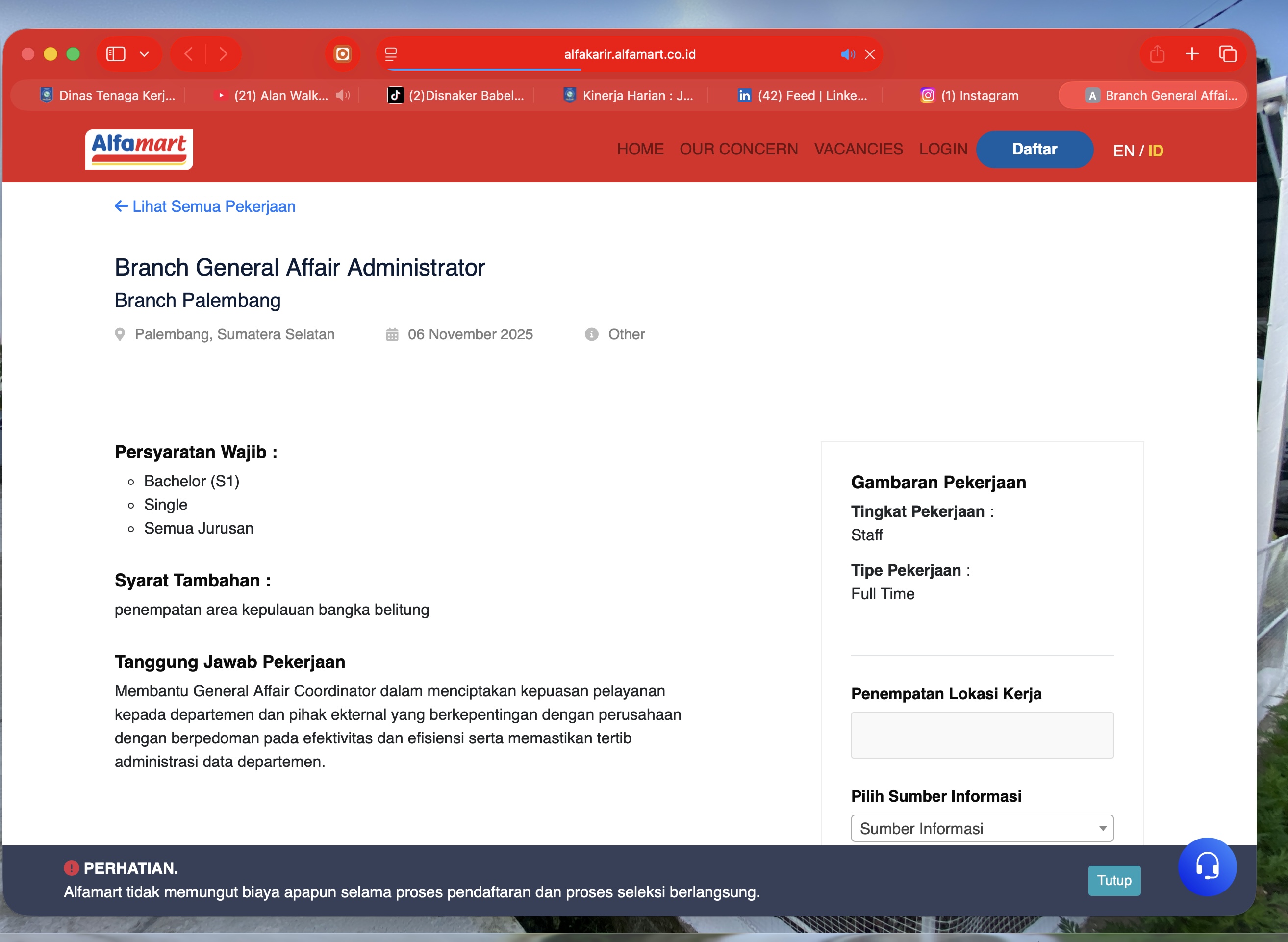Screen dimensions: 1288x942
Task: Mute audio via the address bar speaker icon
Action: (847, 54)
